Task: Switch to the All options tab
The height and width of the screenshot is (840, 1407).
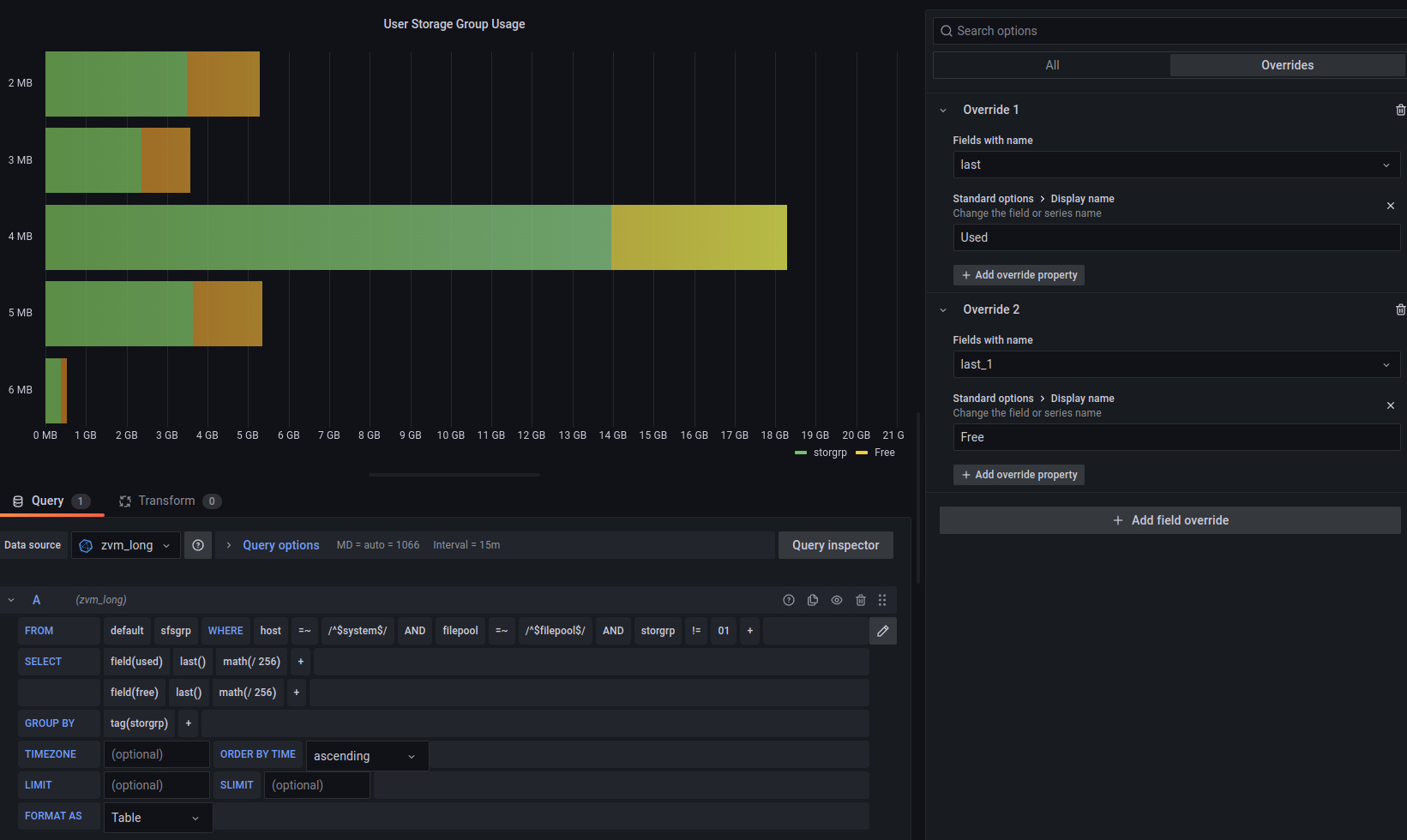Action: pos(1052,64)
